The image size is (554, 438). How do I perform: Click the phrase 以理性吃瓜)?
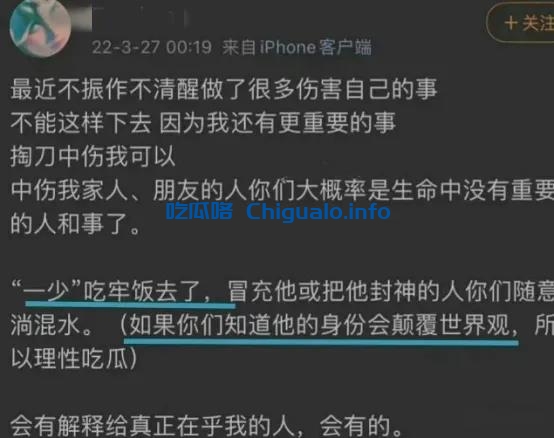(x=74, y=360)
